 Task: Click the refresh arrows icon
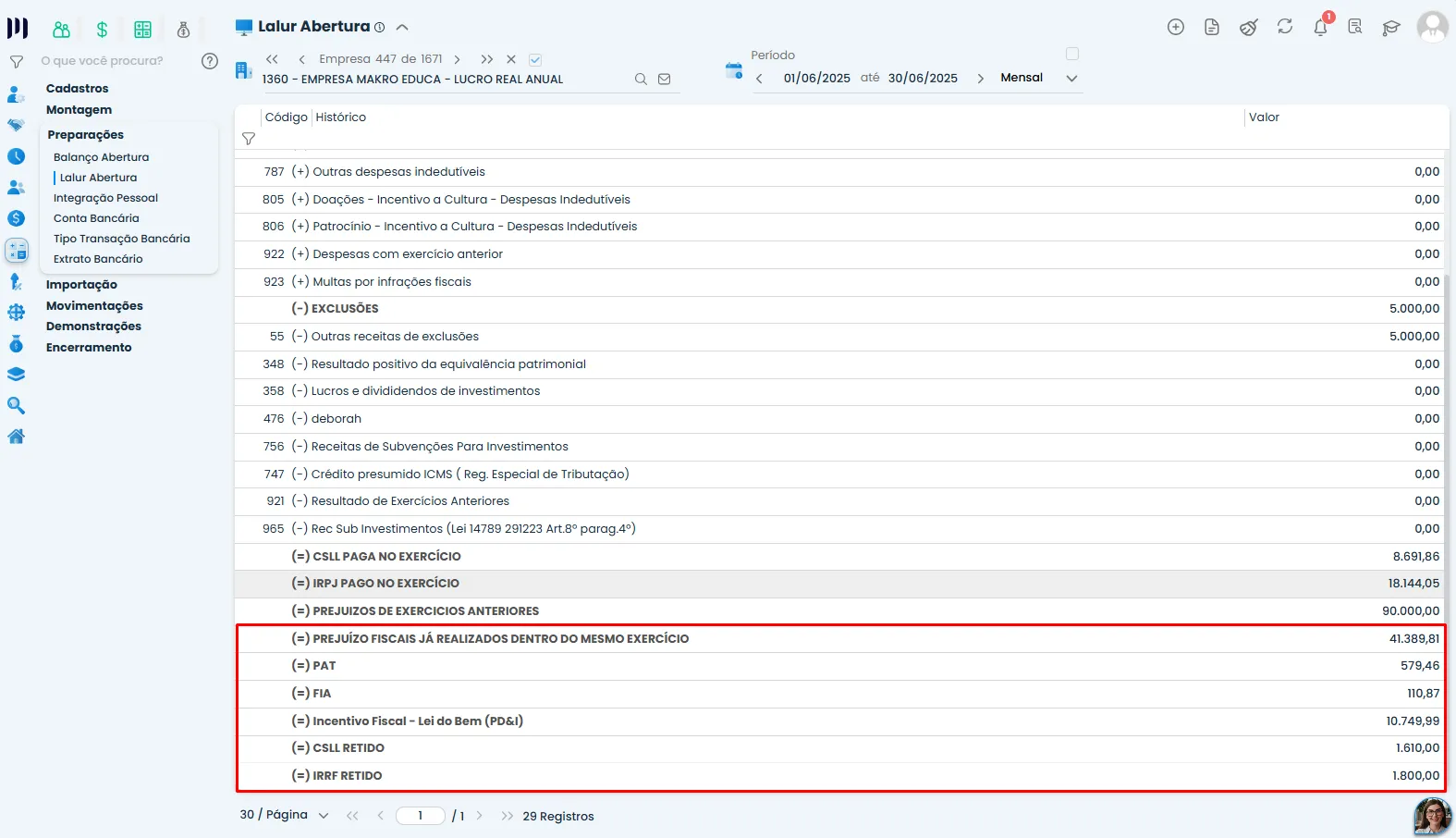1285,27
